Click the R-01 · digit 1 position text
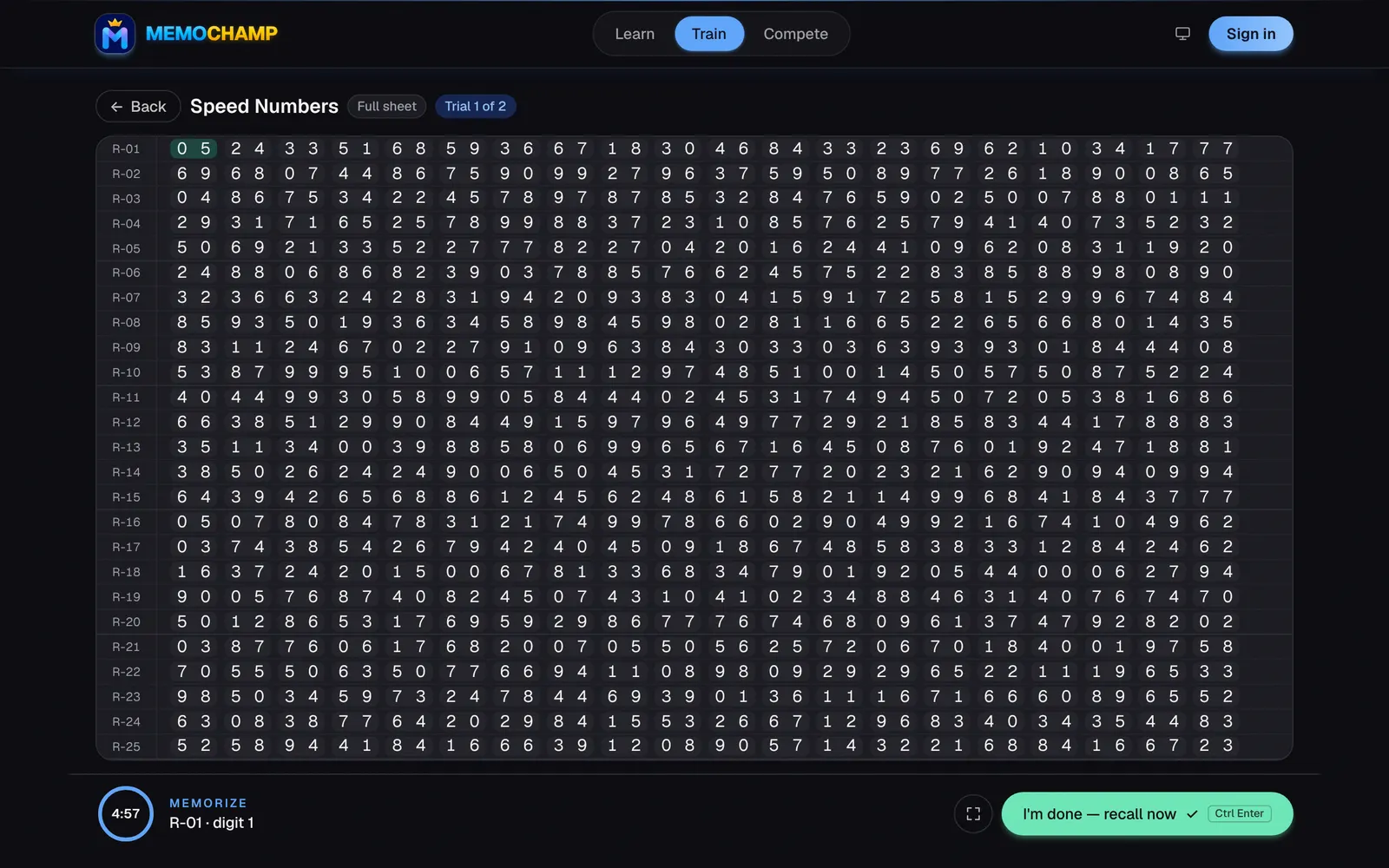The width and height of the screenshot is (1389, 868). pos(212,823)
